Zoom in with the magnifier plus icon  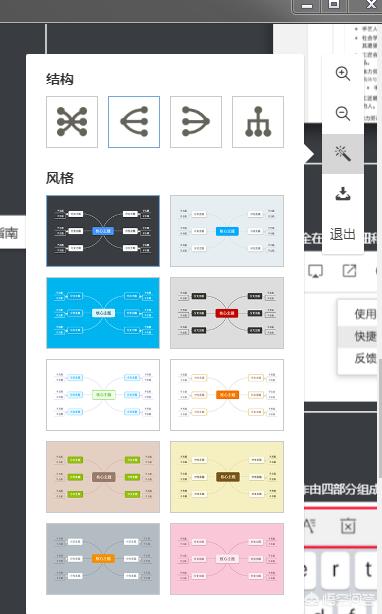point(343,74)
